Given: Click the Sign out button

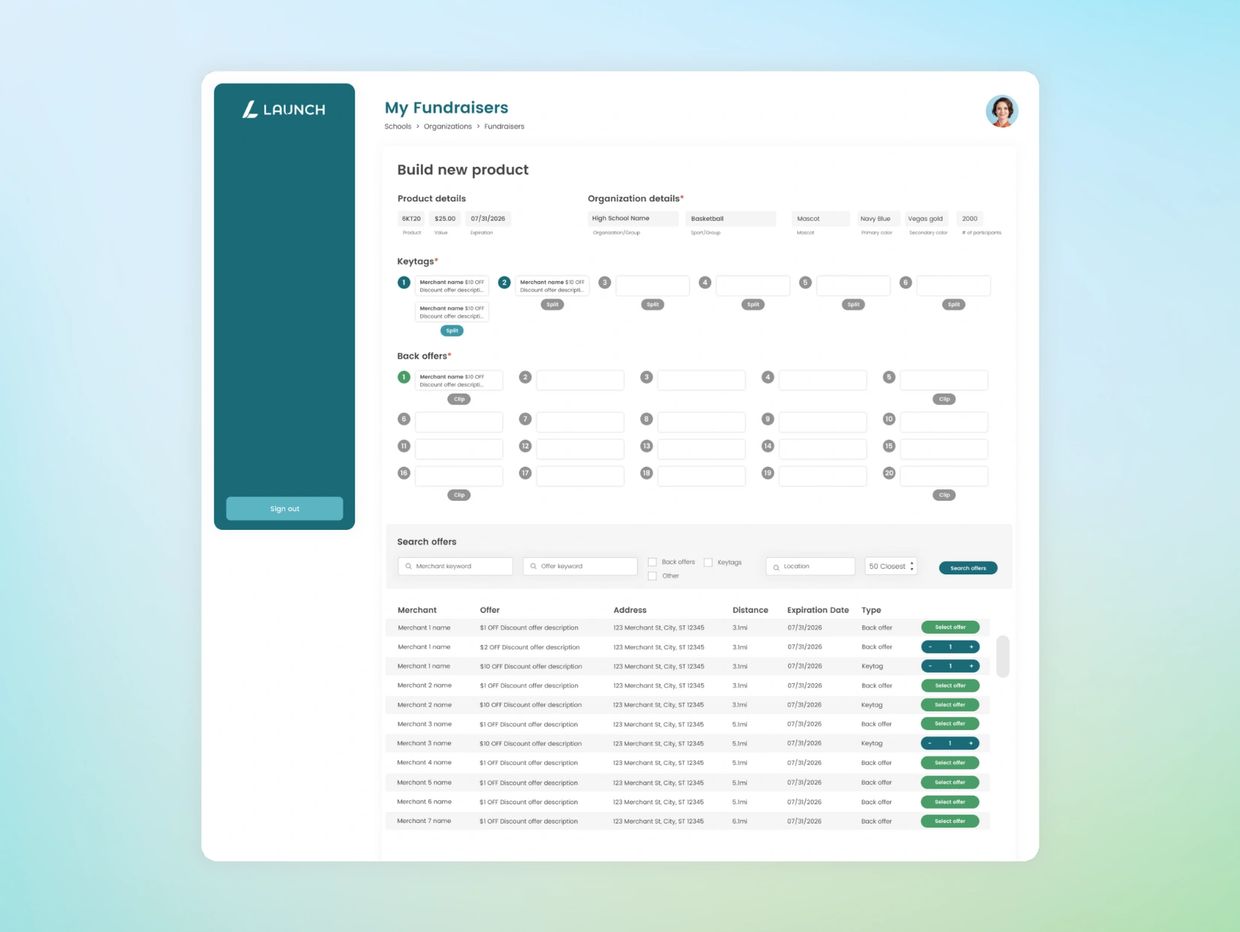Looking at the screenshot, I should (284, 509).
